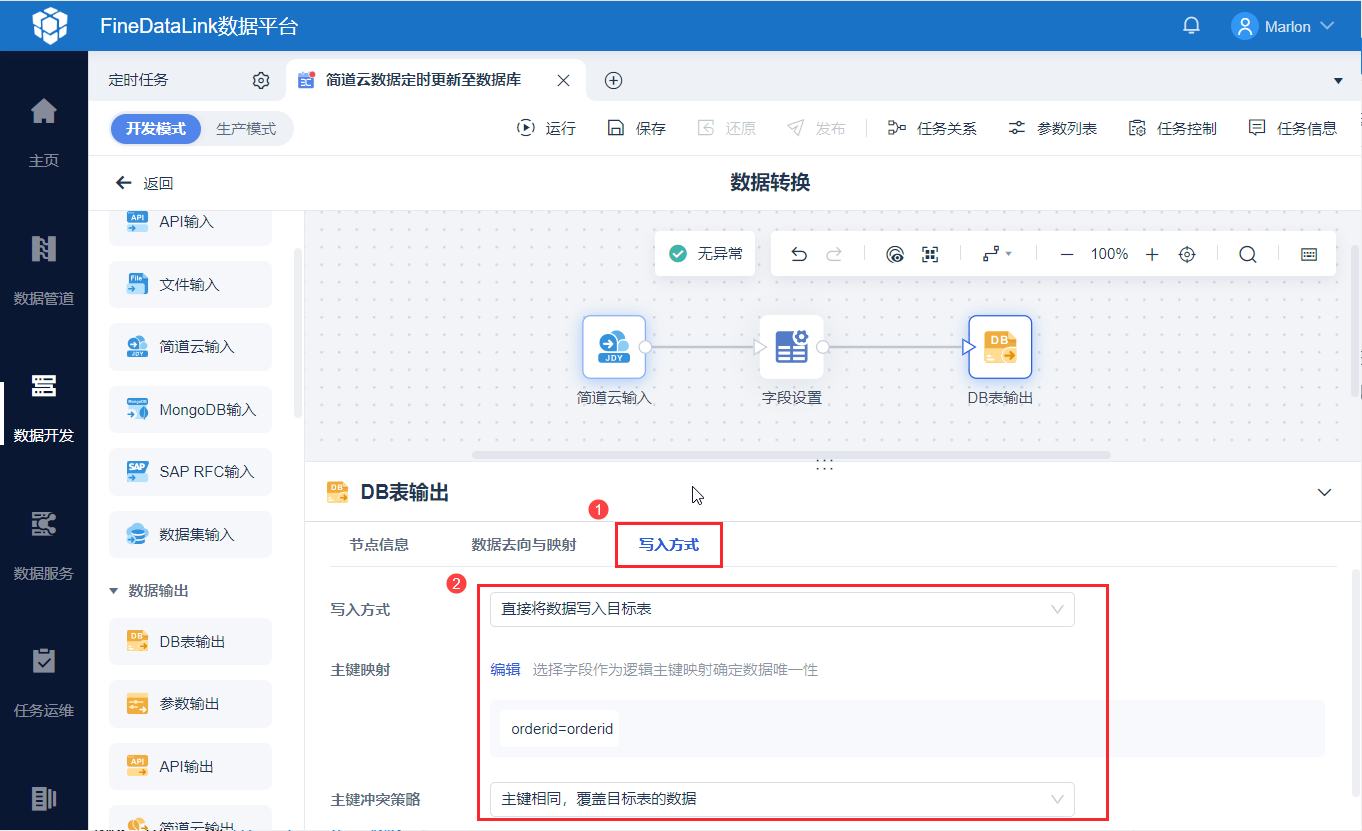The height and width of the screenshot is (831, 1362).
Task: Click the 100% zoom level value
Action: click(1109, 254)
